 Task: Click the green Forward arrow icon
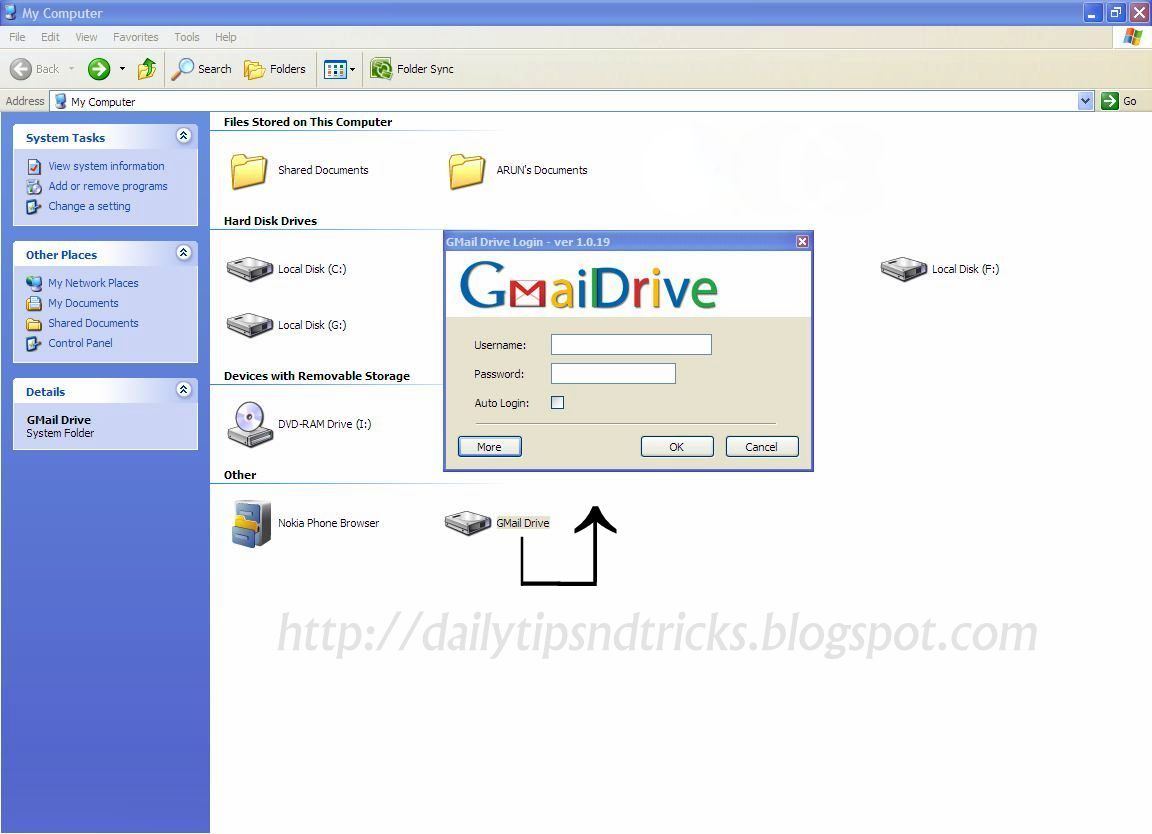98,69
